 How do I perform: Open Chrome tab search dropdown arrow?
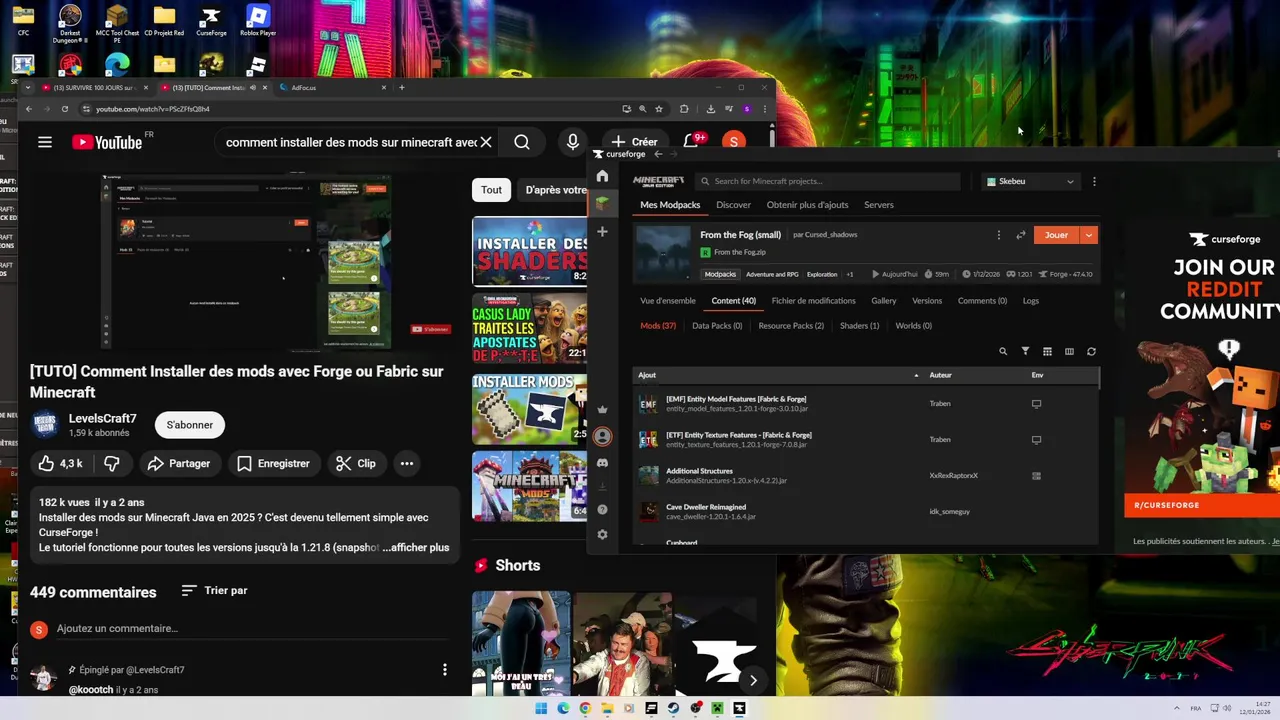pyautogui.click(x=28, y=88)
